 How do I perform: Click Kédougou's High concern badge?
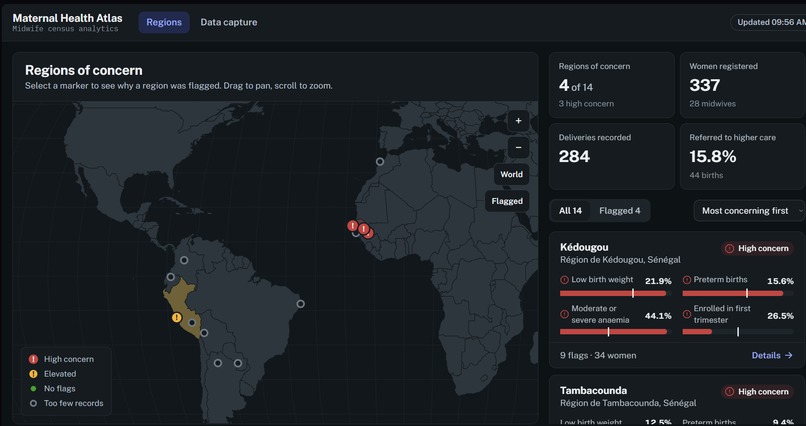(757, 249)
